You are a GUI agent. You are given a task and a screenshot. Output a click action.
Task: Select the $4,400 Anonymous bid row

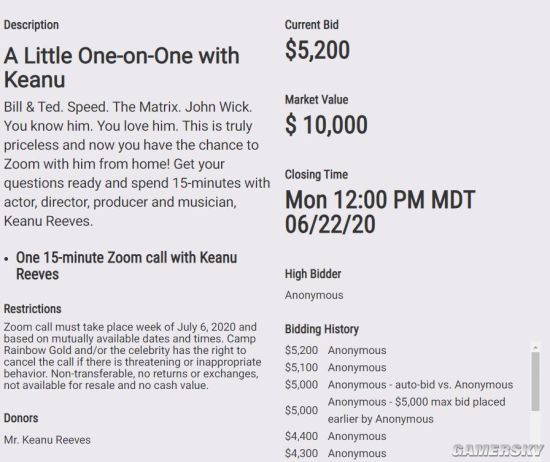coord(336,436)
